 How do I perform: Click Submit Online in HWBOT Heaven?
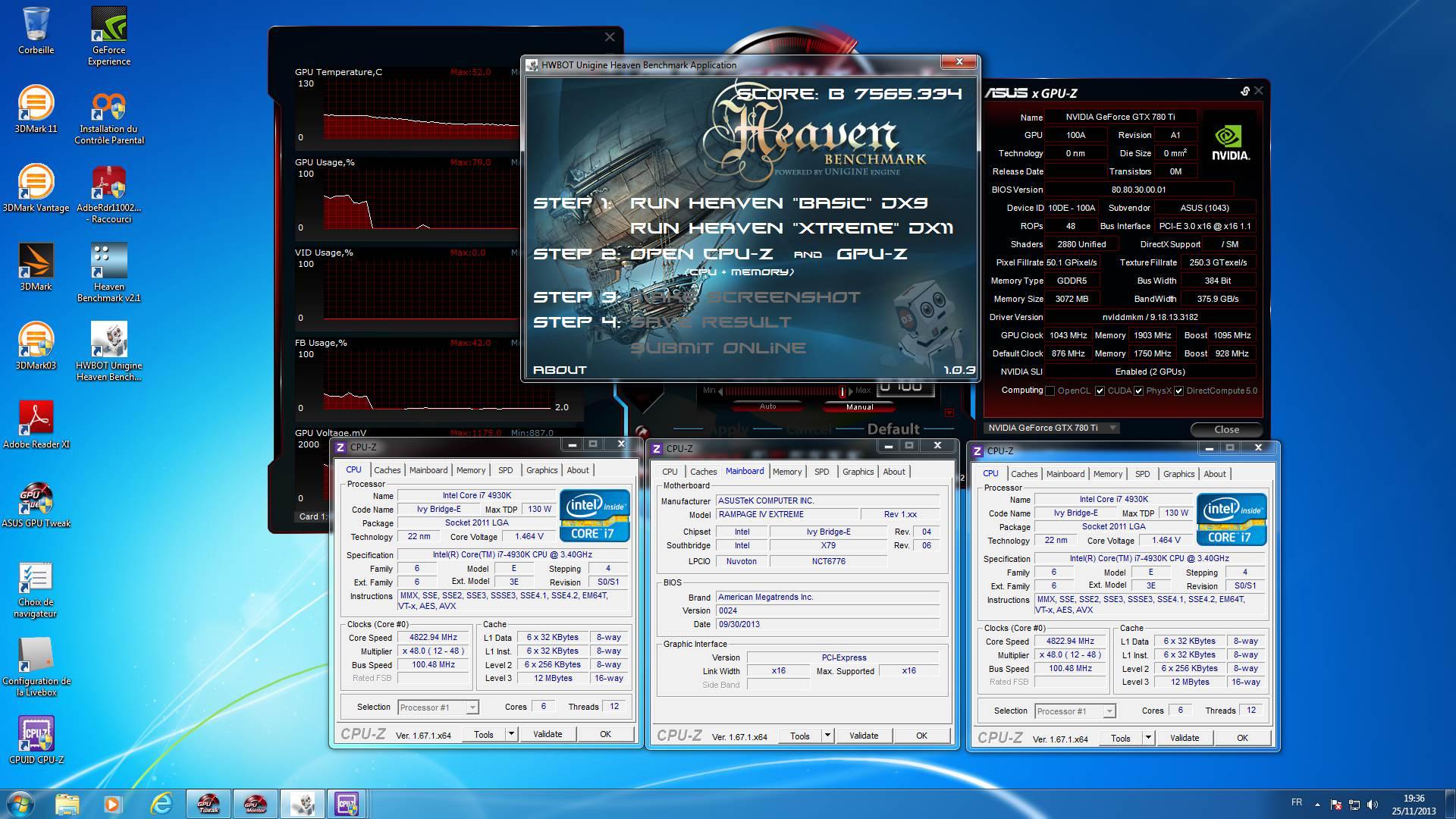718,348
